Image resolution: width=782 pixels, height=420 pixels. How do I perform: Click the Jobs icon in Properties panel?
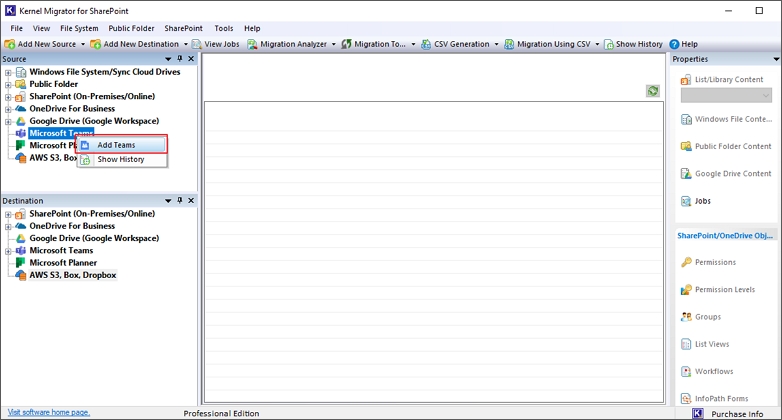point(686,201)
